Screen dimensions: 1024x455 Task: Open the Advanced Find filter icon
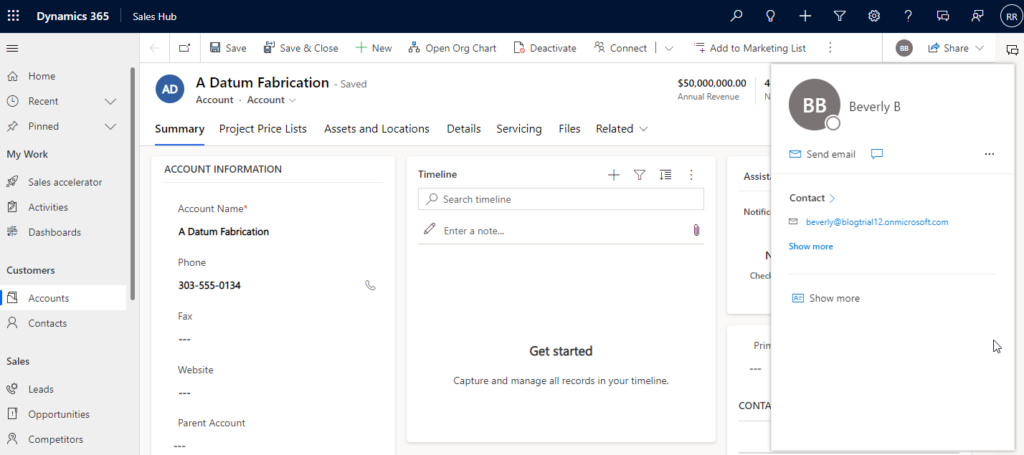pos(839,16)
